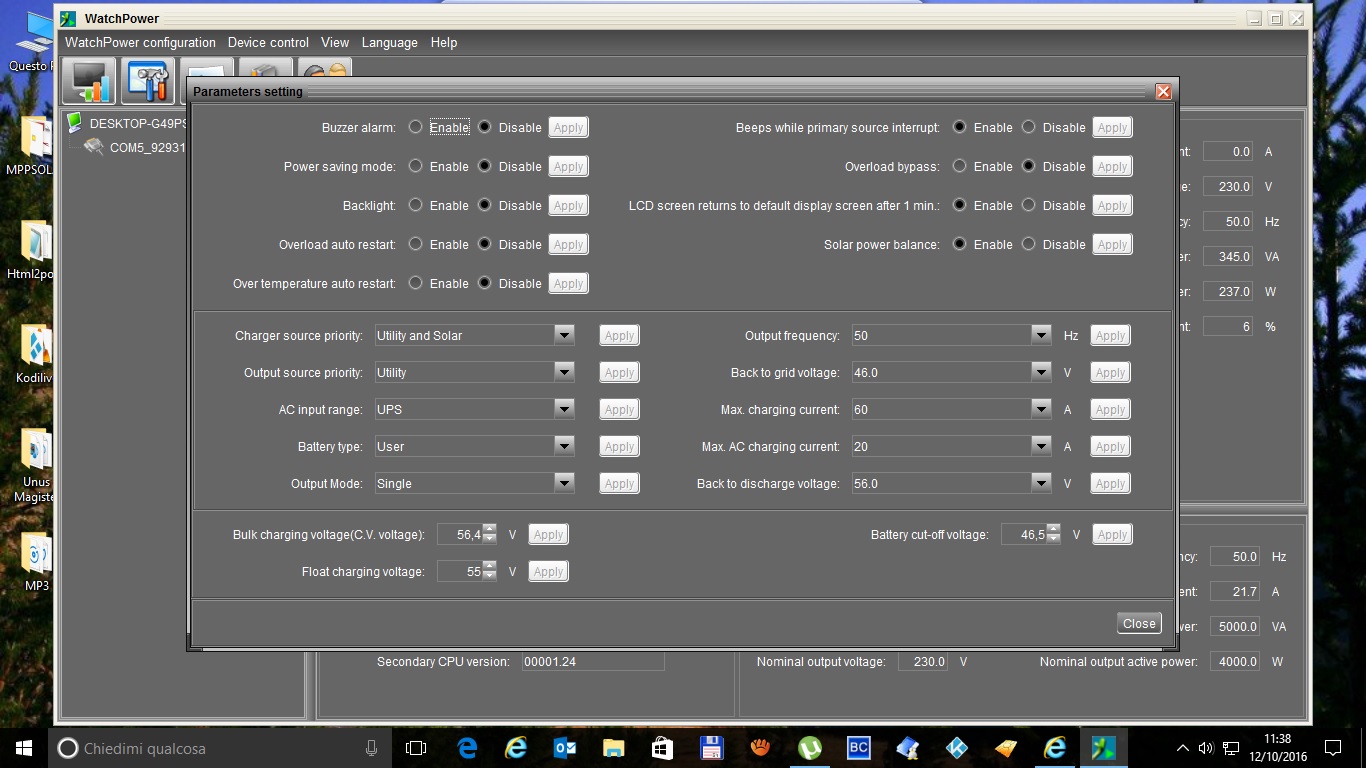Click the Parameters setting tools toolbar icon
The width and height of the screenshot is (1366, 768).
click(148, 82)
